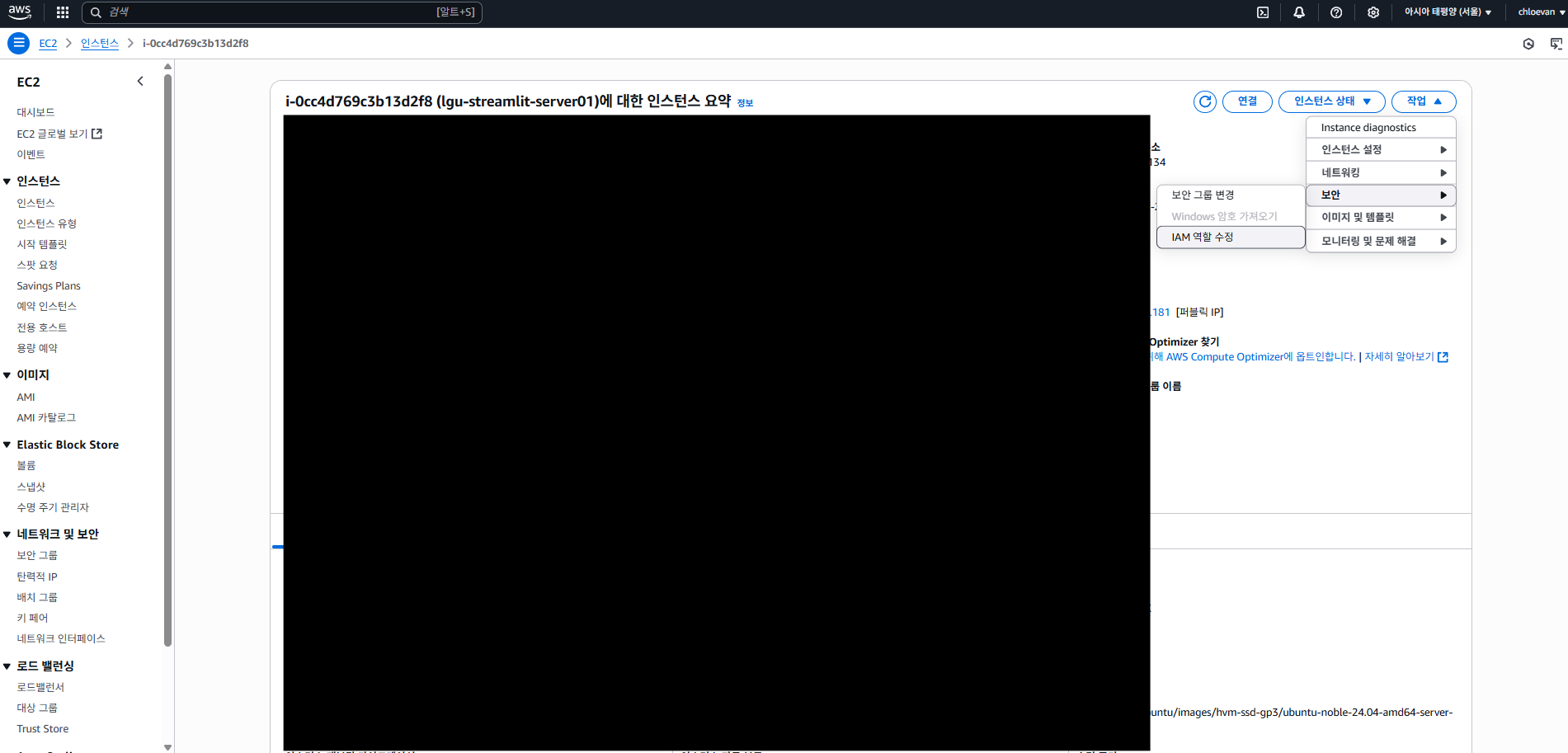Close the 작업 actions dropdown
This screenshot has height=753, width=1568.
point(1424,101)
